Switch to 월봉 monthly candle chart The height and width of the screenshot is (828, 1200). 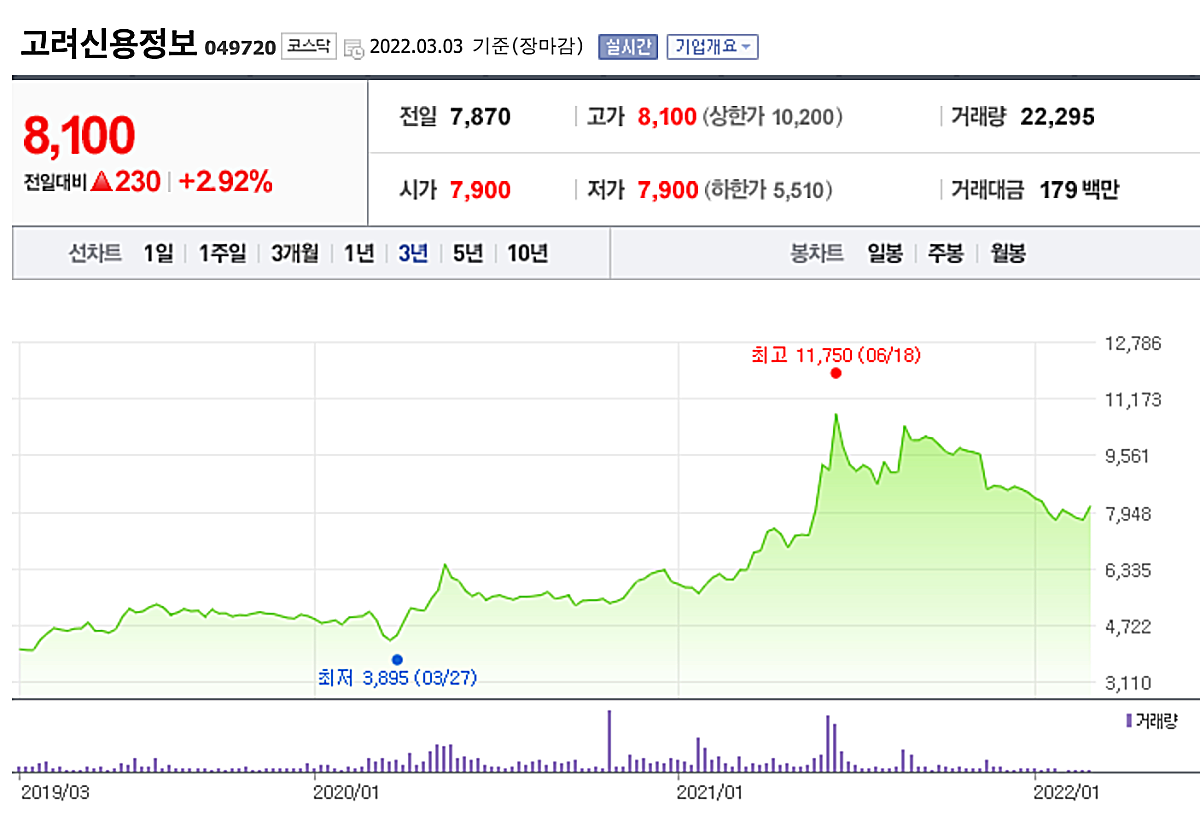[1008, 253]
